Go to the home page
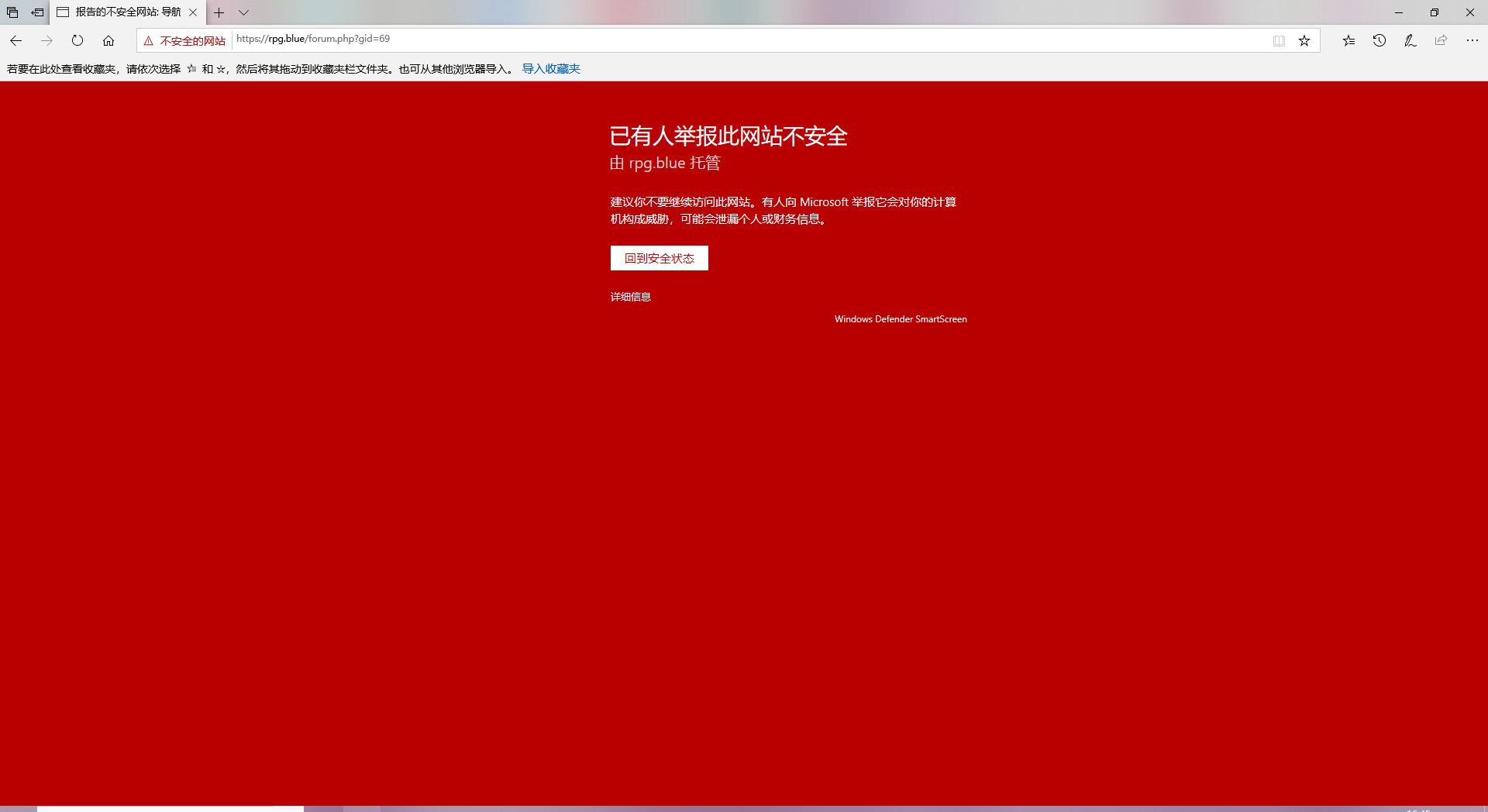 [108, 40]
